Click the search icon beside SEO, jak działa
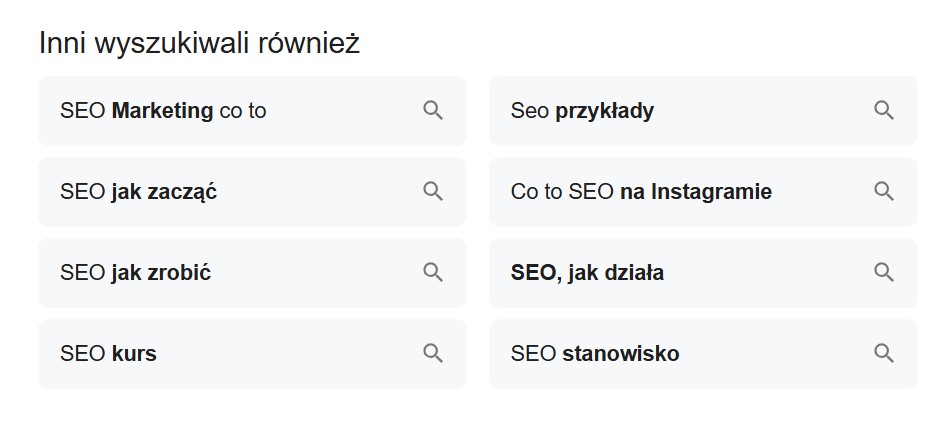Screen dimensions: 937x425 884,272
